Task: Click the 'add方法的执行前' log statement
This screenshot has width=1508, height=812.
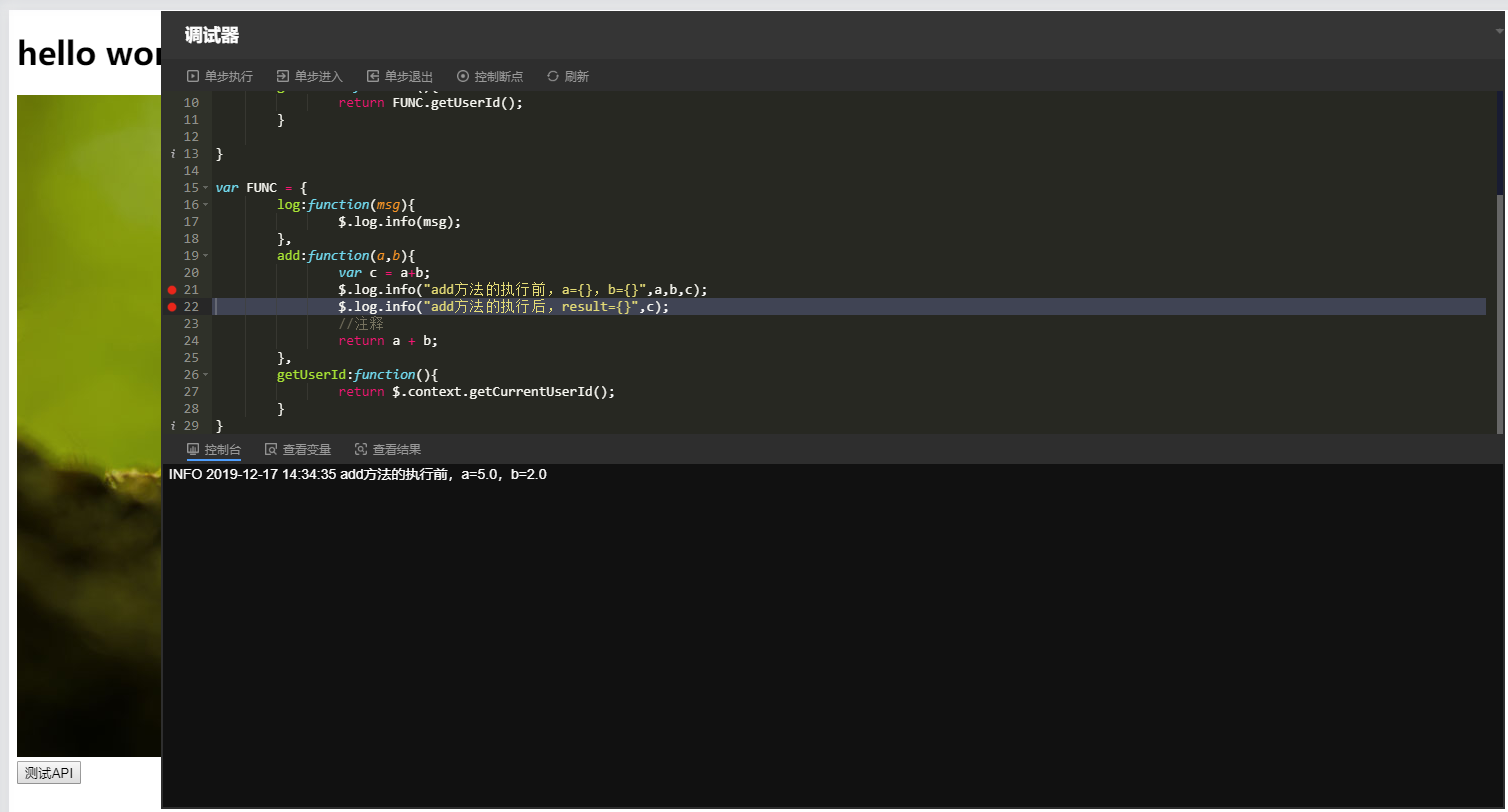Action: click(523, 290)
